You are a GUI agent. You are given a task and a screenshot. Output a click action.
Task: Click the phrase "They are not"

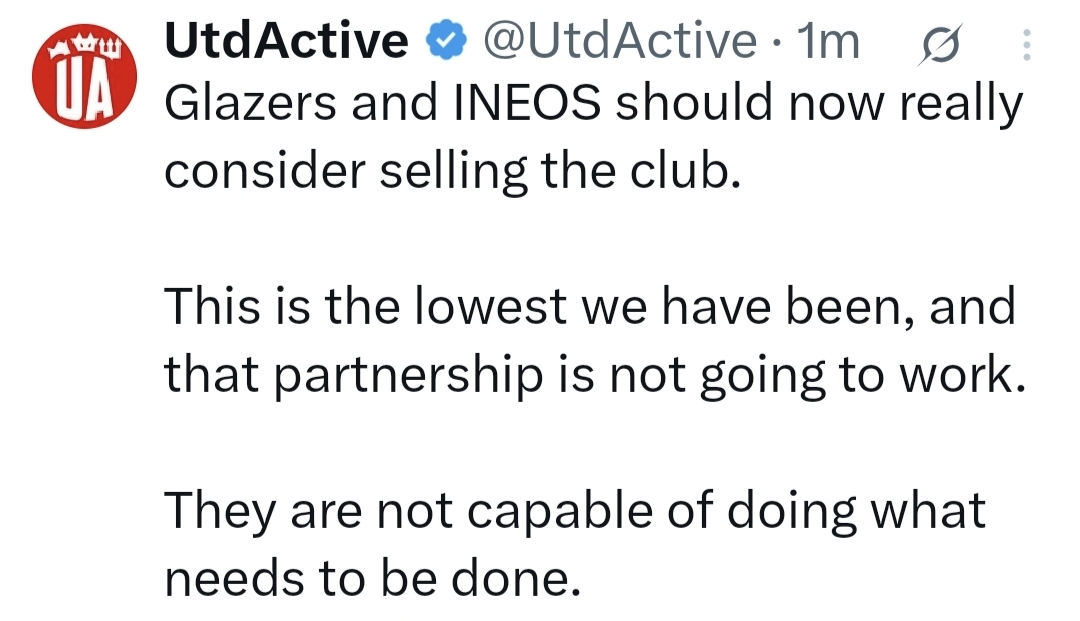[309, 511]
